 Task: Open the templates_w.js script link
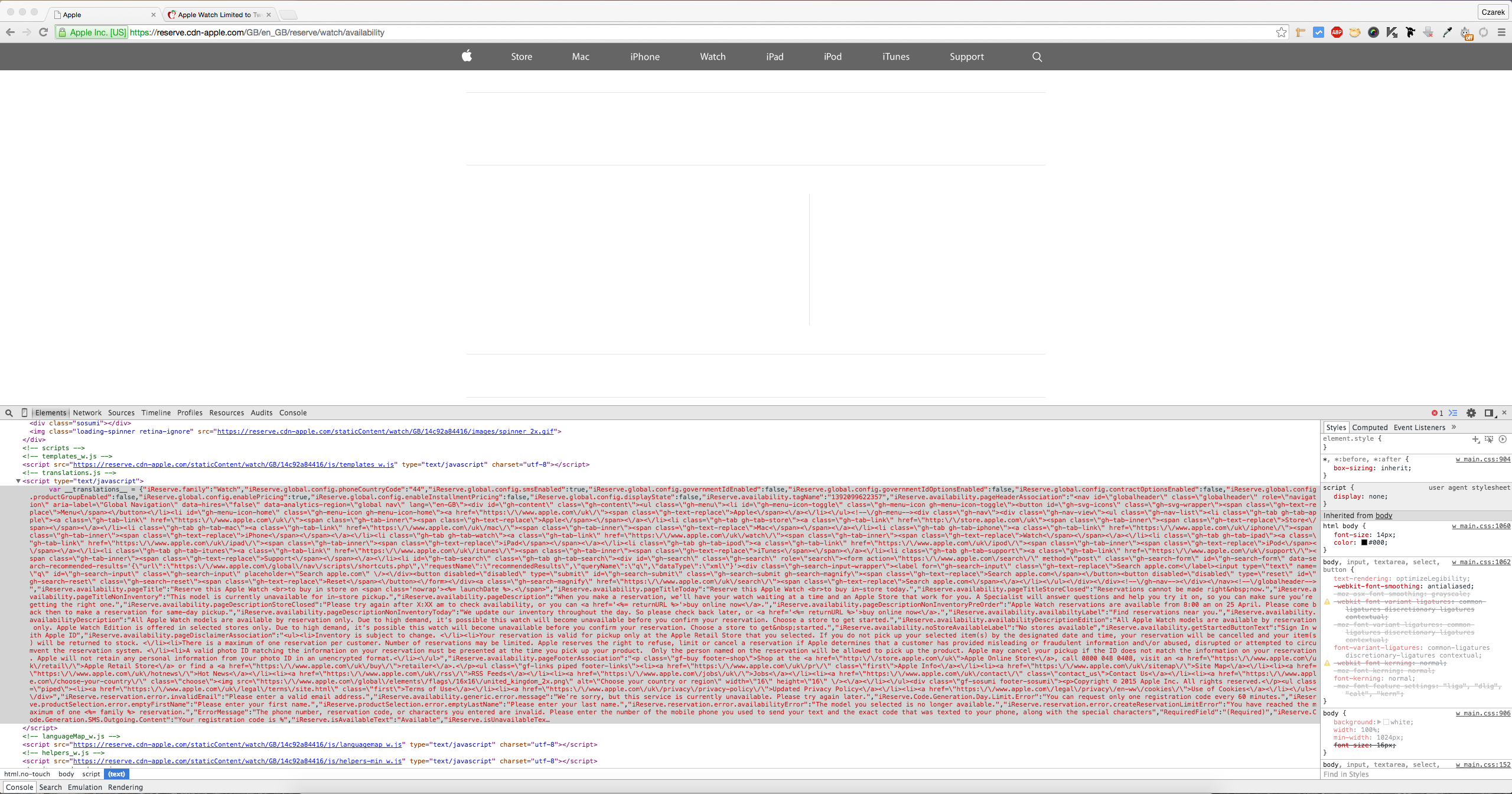pyautogui.click(x=233, y=464)
